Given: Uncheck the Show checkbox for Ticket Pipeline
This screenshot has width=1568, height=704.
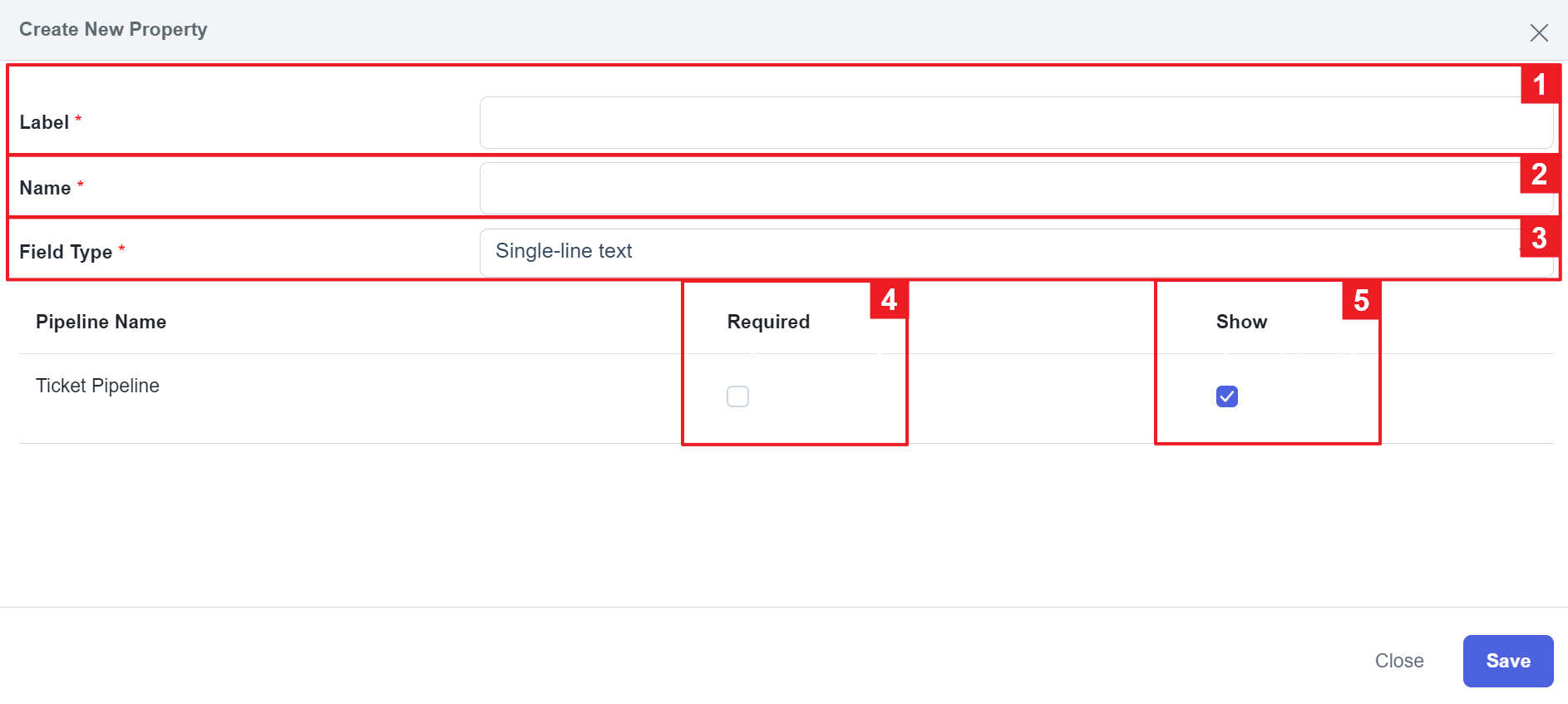Looking at the screenshot, I should [x=1226, y=396].
